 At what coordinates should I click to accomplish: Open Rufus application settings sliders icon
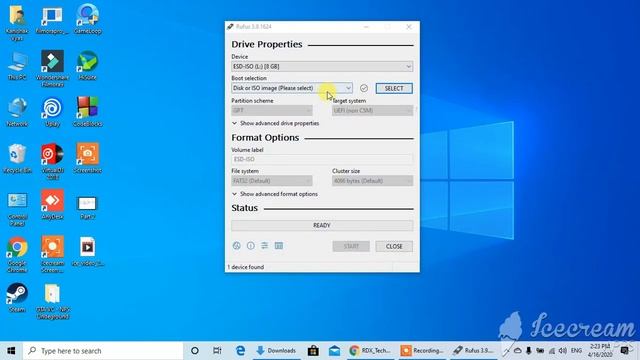(x=264, y=246)
